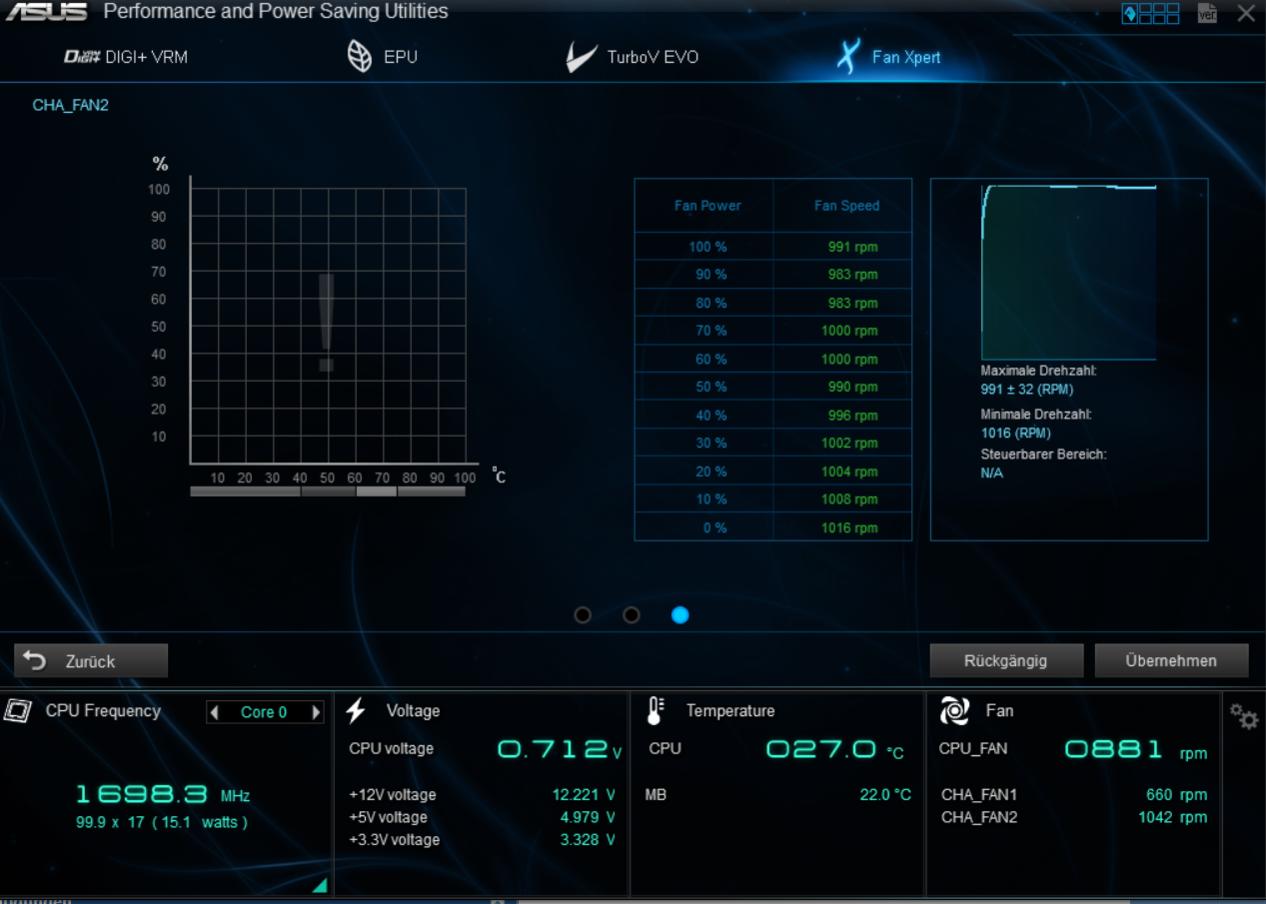Click the CHA_FAN1 660 rpm value
Screen dimensions: 1266x904
(1176, 795)
